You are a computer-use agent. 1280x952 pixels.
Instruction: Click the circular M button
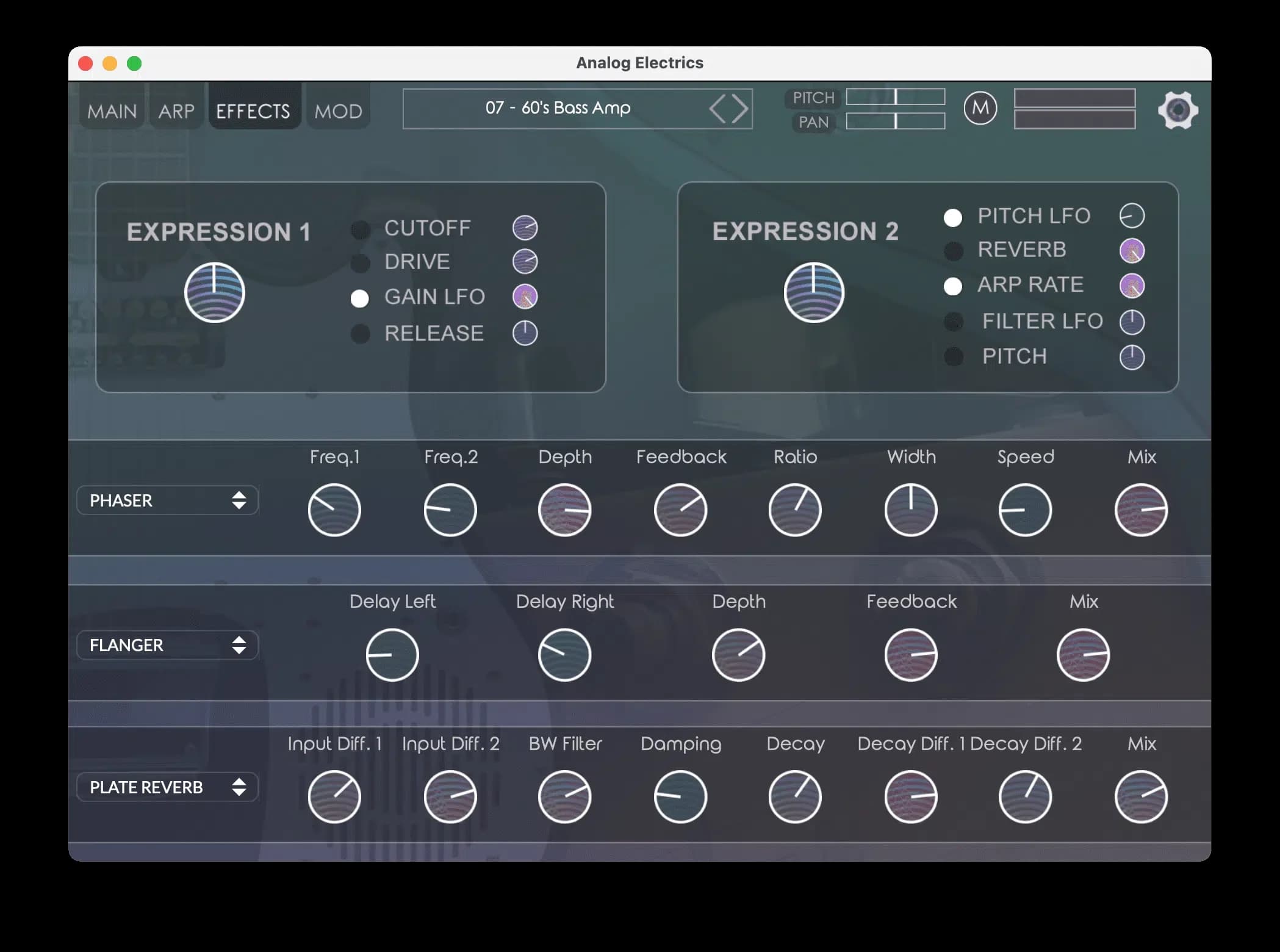tap(980, 108)
